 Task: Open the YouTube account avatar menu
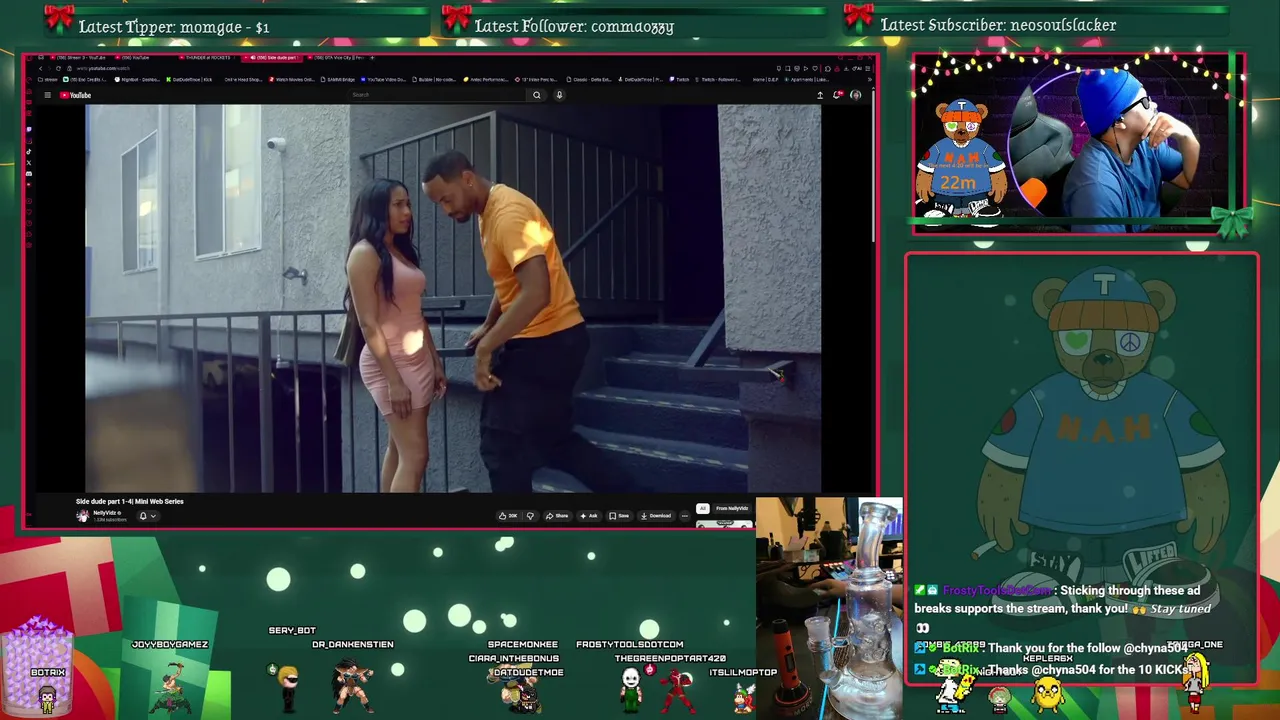(x=856, y=95)
